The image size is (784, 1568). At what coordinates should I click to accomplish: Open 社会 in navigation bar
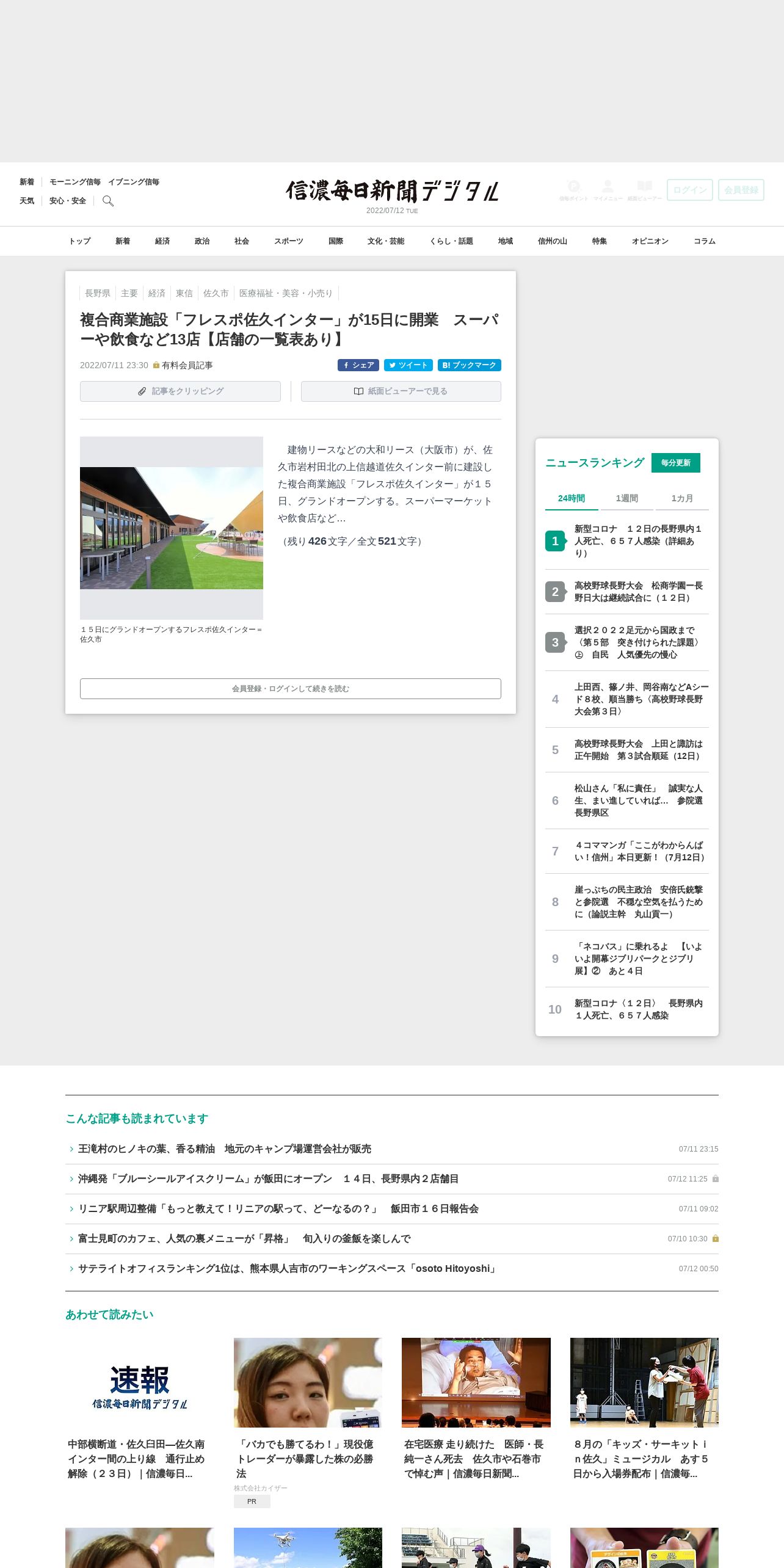(x=242, y=241)
